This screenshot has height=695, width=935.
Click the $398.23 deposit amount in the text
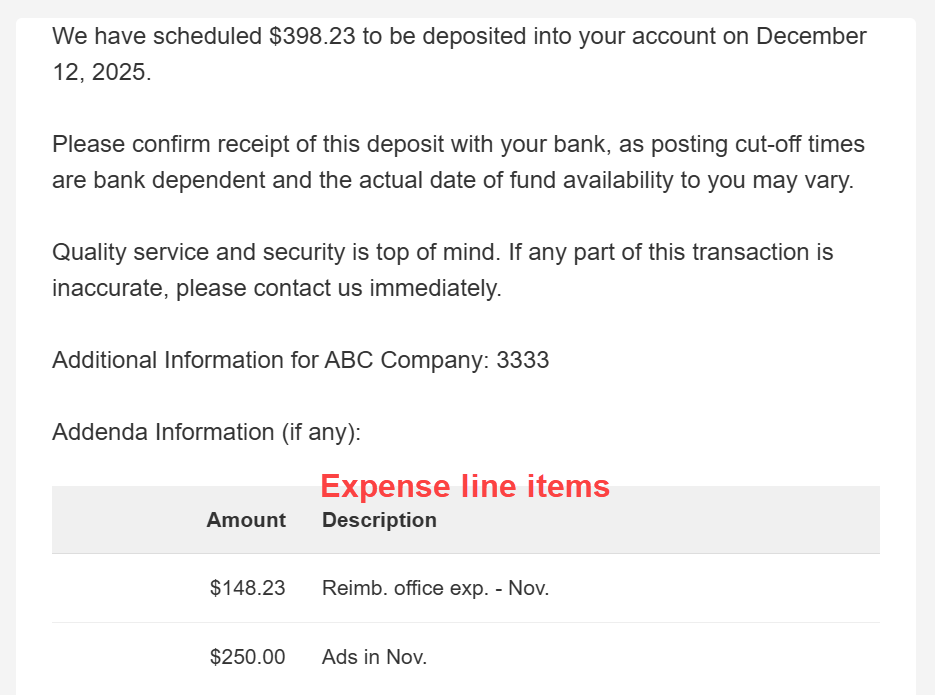312,37
